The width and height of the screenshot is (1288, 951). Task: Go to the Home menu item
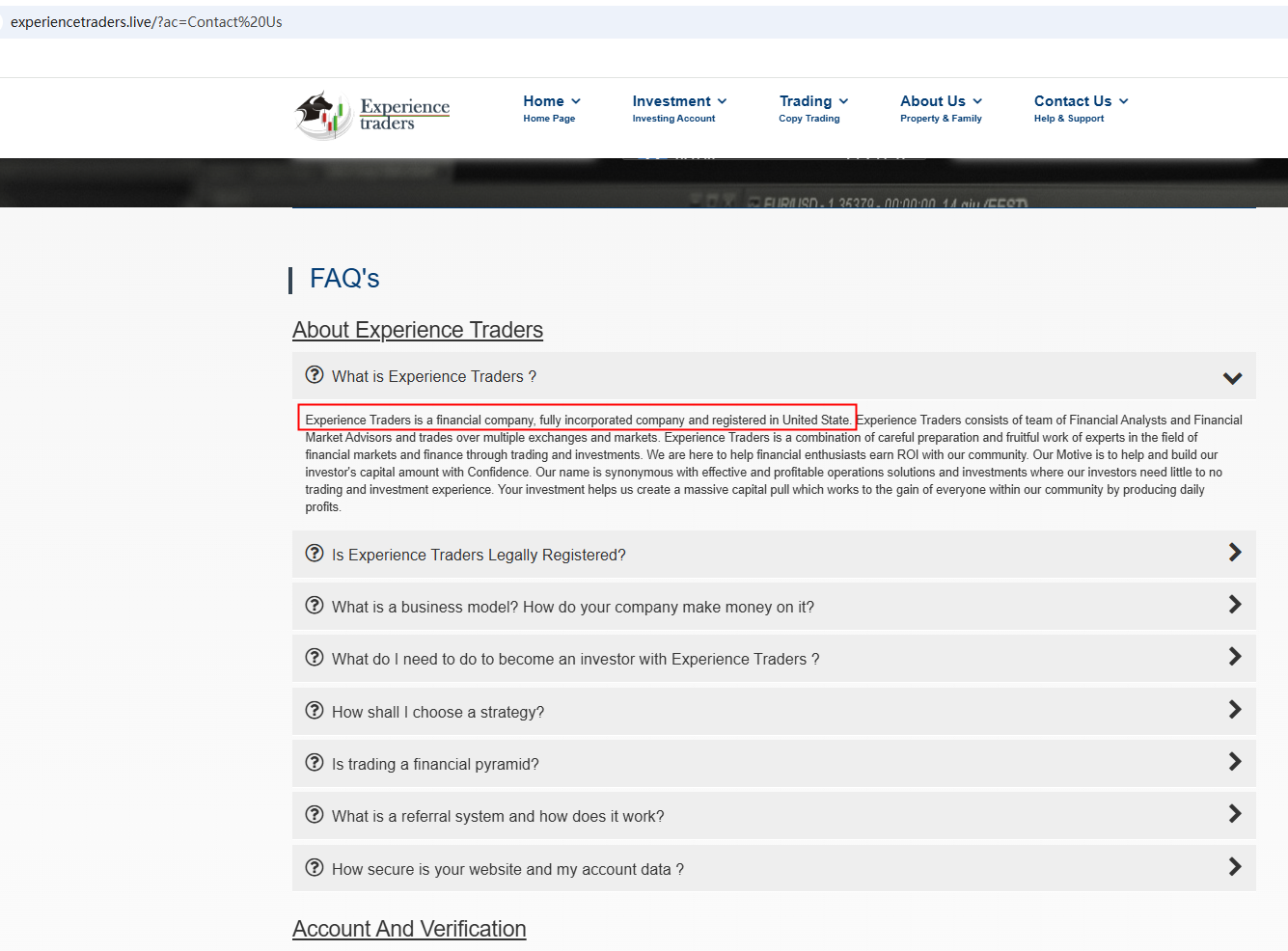coord(544,101)
